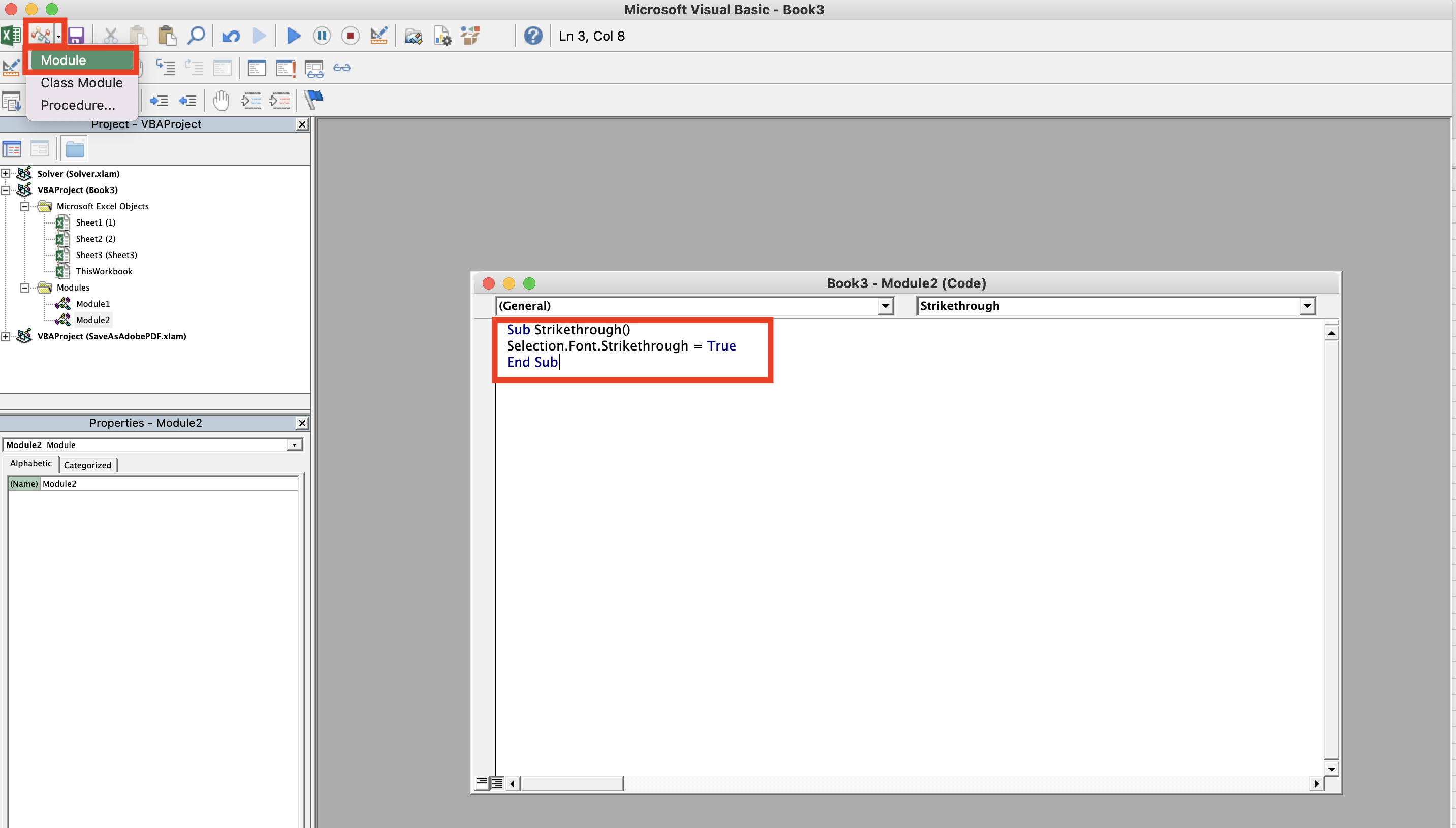This screenshot has width=1456, height=828.
Task: Toggle a bookmark with the blue flag icon
Action: pos(313,100)
